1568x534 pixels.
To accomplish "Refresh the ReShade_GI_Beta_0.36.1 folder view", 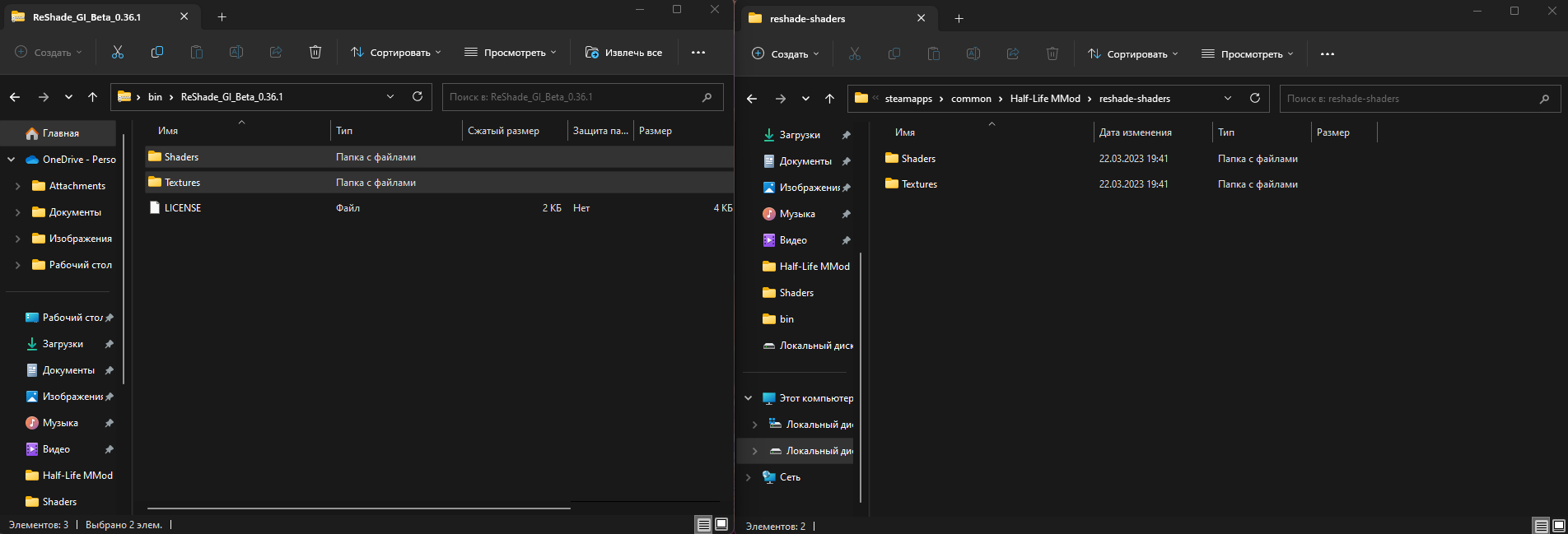I will [418, 96].
